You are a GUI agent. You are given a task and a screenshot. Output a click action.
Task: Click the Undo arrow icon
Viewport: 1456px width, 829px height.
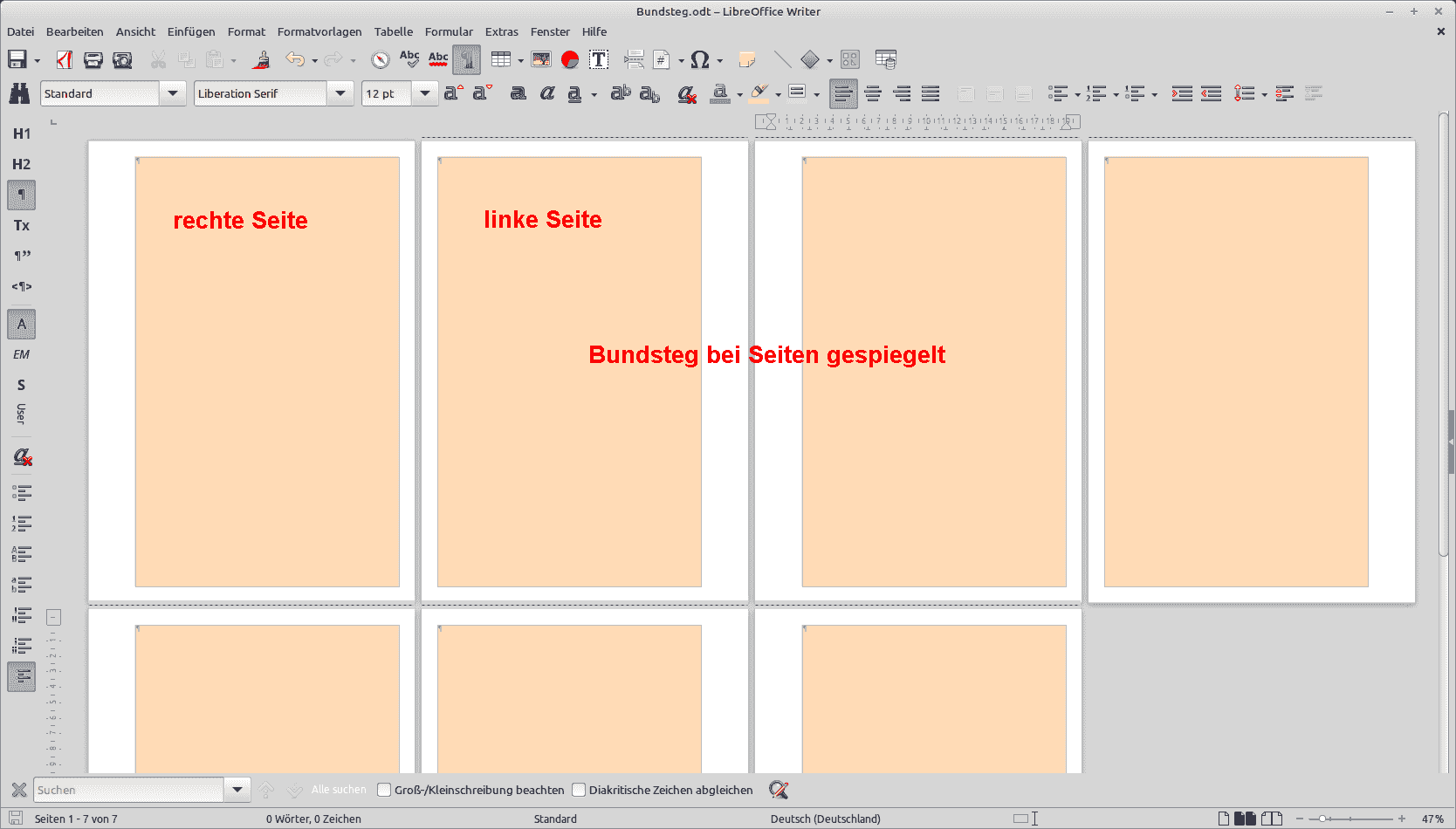(295, 59)
